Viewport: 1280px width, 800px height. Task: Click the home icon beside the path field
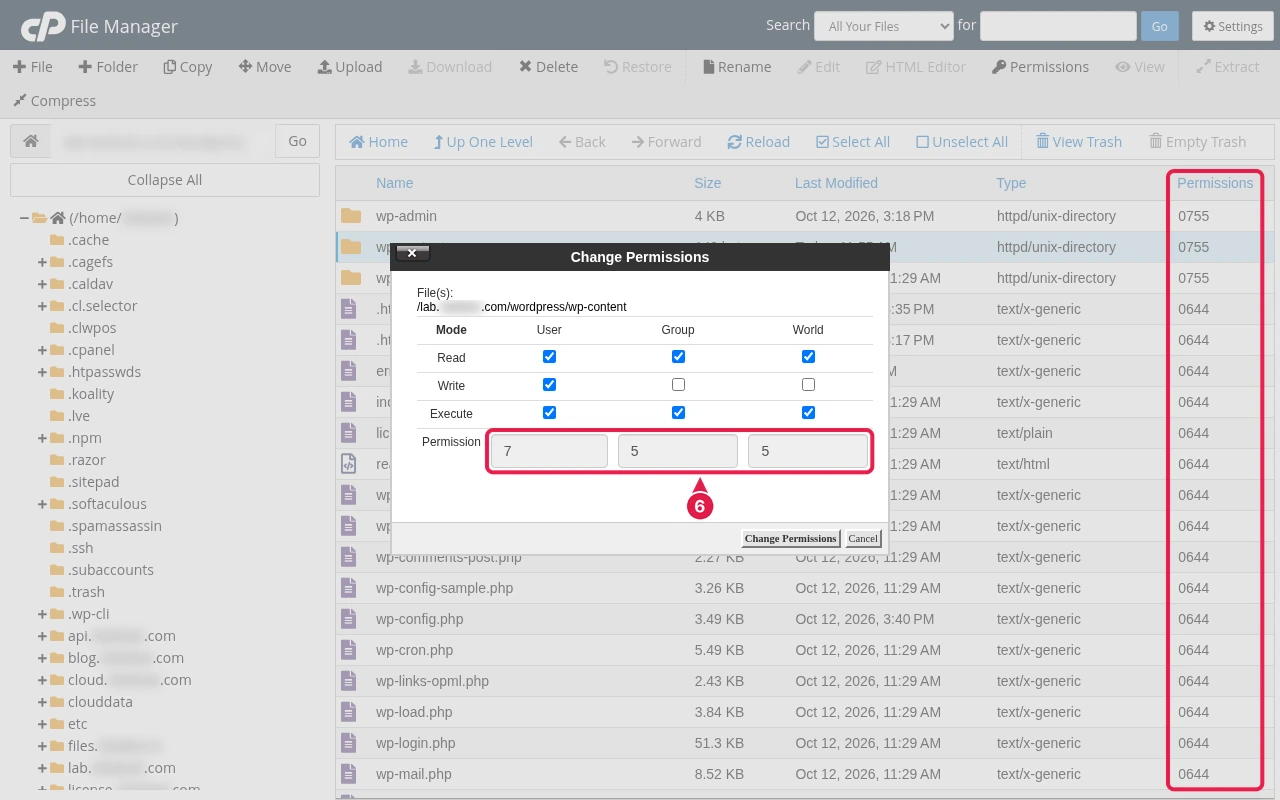pos(31,141)
